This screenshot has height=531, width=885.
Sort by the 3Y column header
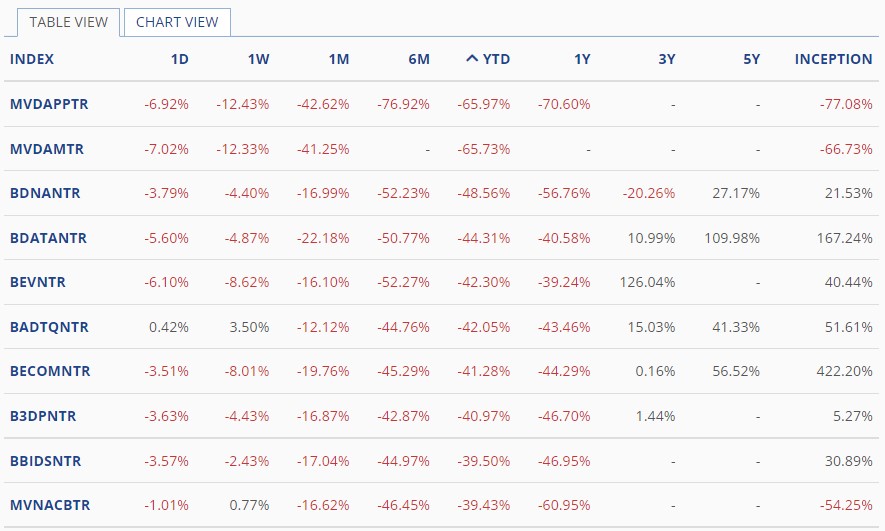pos(666,59)
